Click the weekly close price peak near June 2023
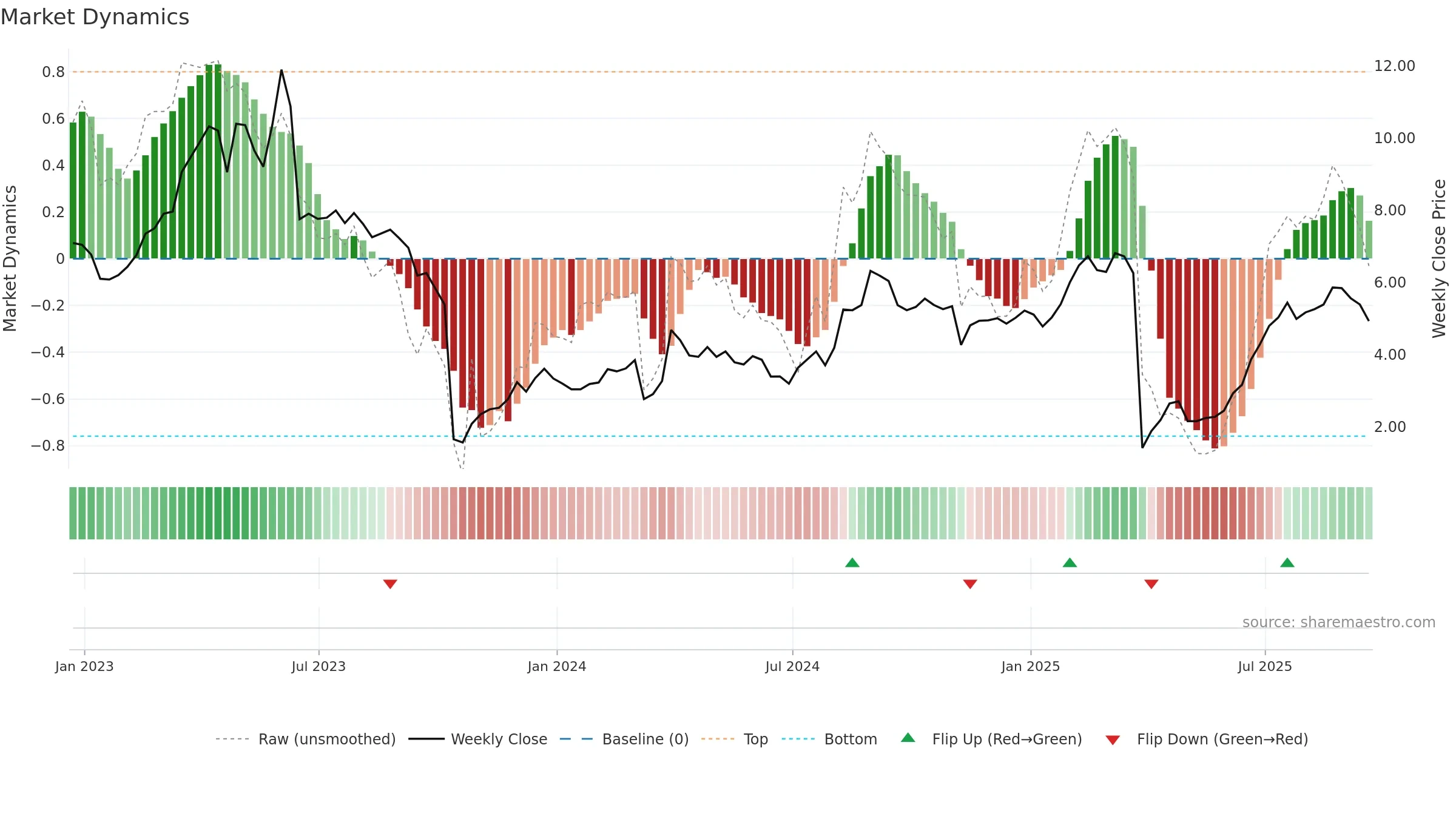 (x=281, y=70)
